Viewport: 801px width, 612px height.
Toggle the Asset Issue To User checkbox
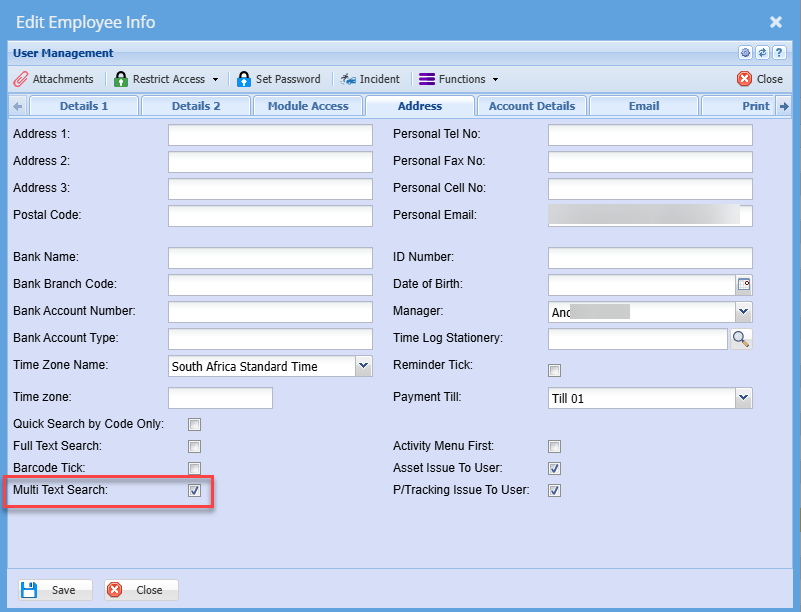(555, 469)
